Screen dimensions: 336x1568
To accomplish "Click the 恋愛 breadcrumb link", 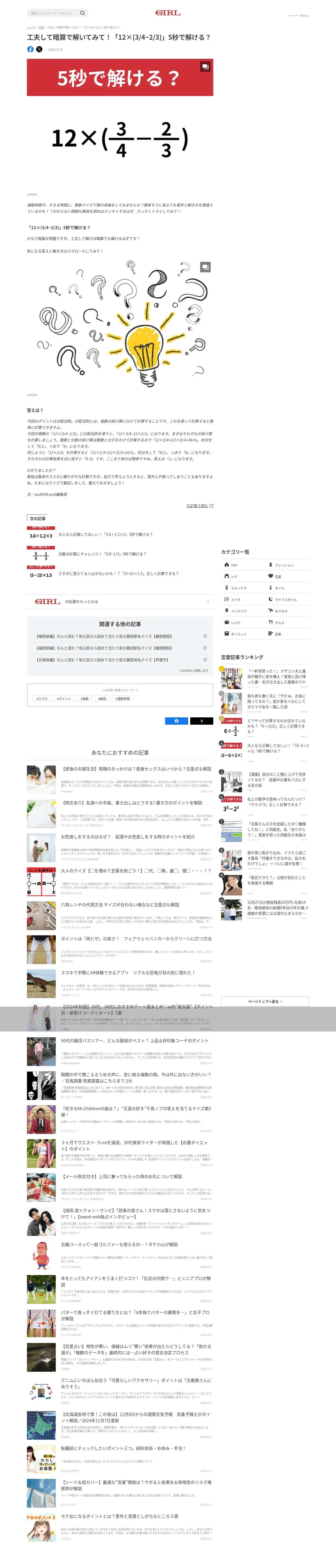I will tap(41, 27).
